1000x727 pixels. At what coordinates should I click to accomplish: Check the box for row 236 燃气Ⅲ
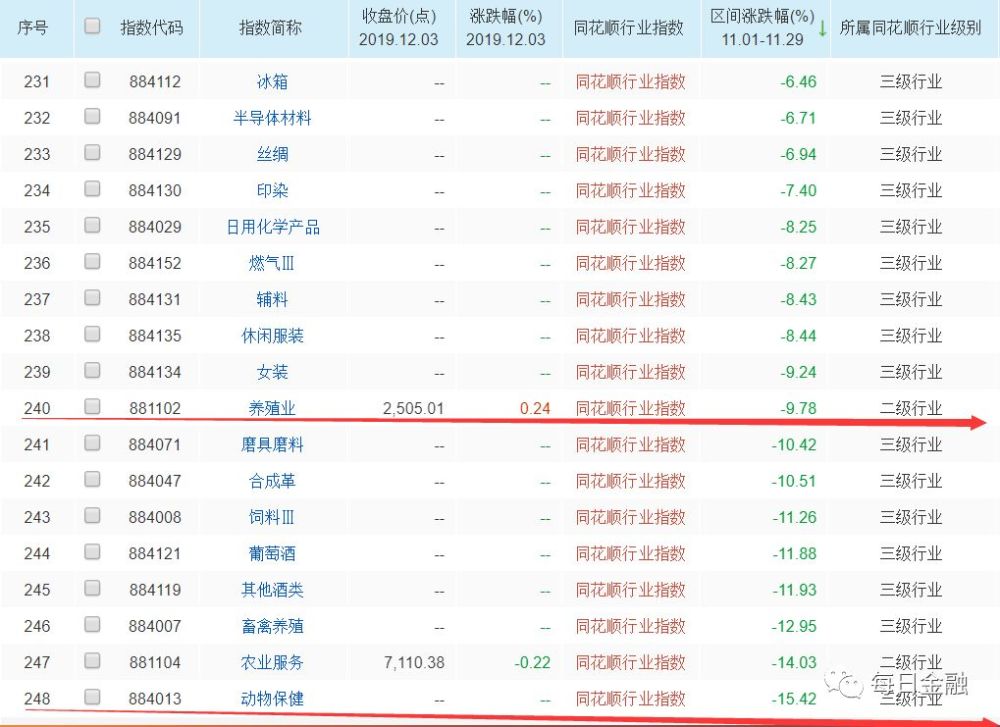(92, 261)
